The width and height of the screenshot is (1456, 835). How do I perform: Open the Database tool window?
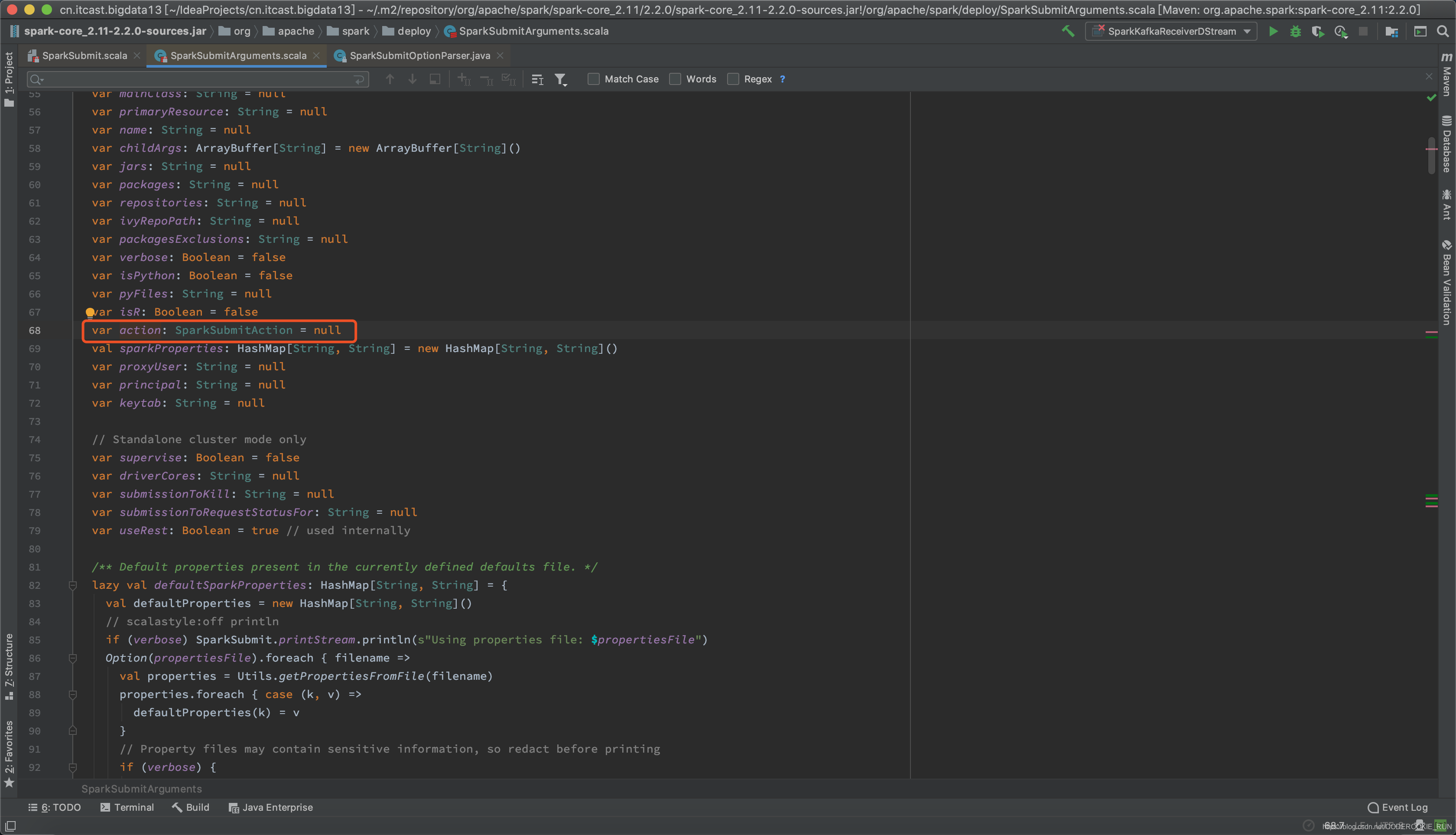tap(1447, 144)
